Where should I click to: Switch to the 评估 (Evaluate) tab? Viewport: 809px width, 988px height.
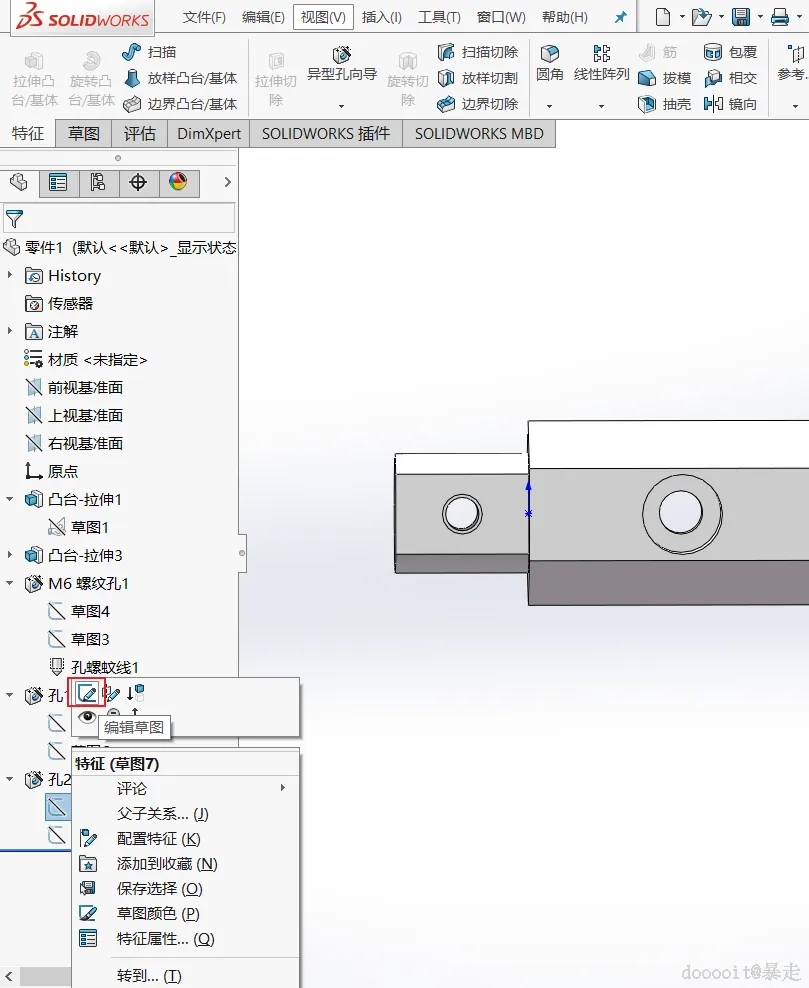[139, 134]
